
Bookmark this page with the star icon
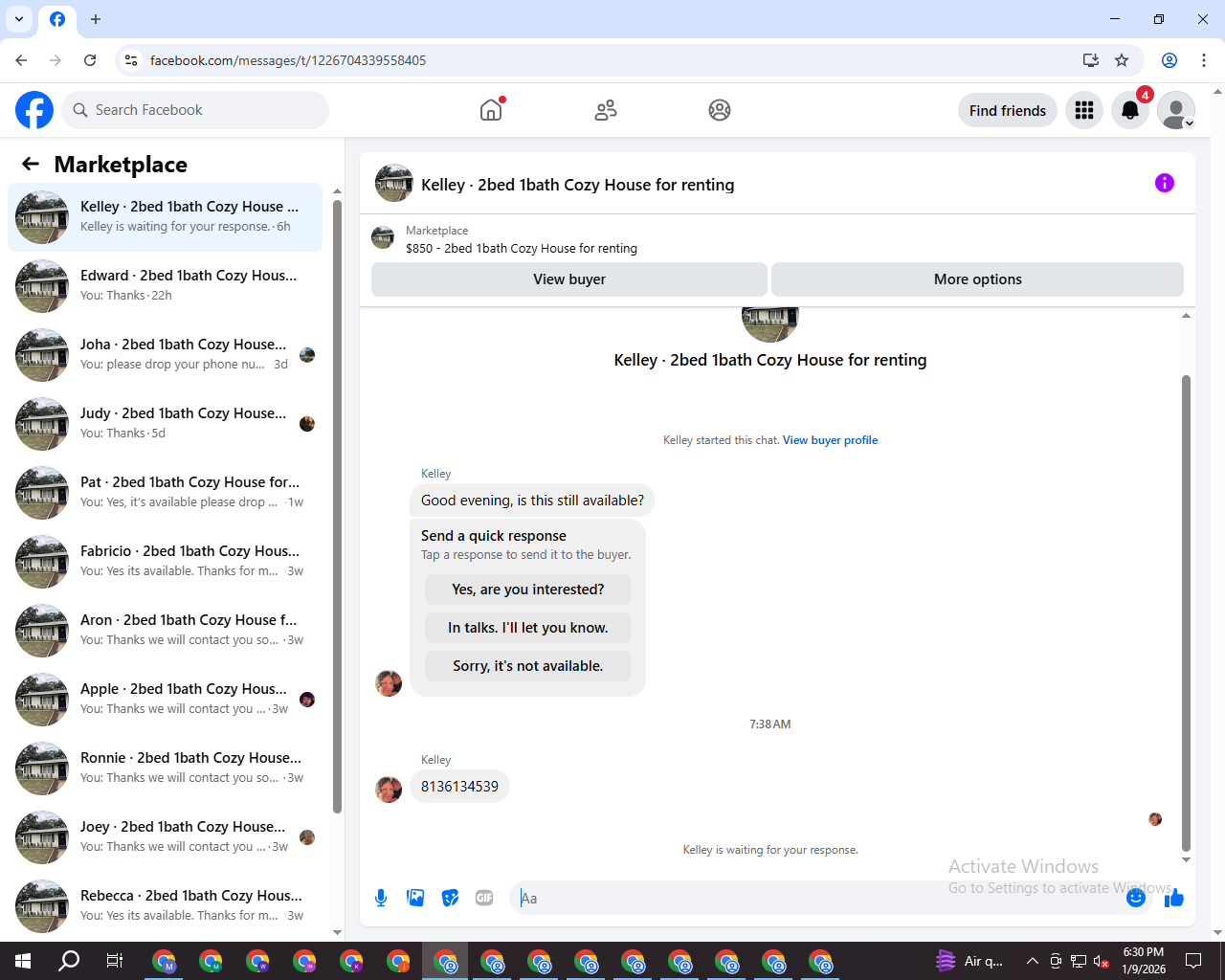(x=1122, y=60)
